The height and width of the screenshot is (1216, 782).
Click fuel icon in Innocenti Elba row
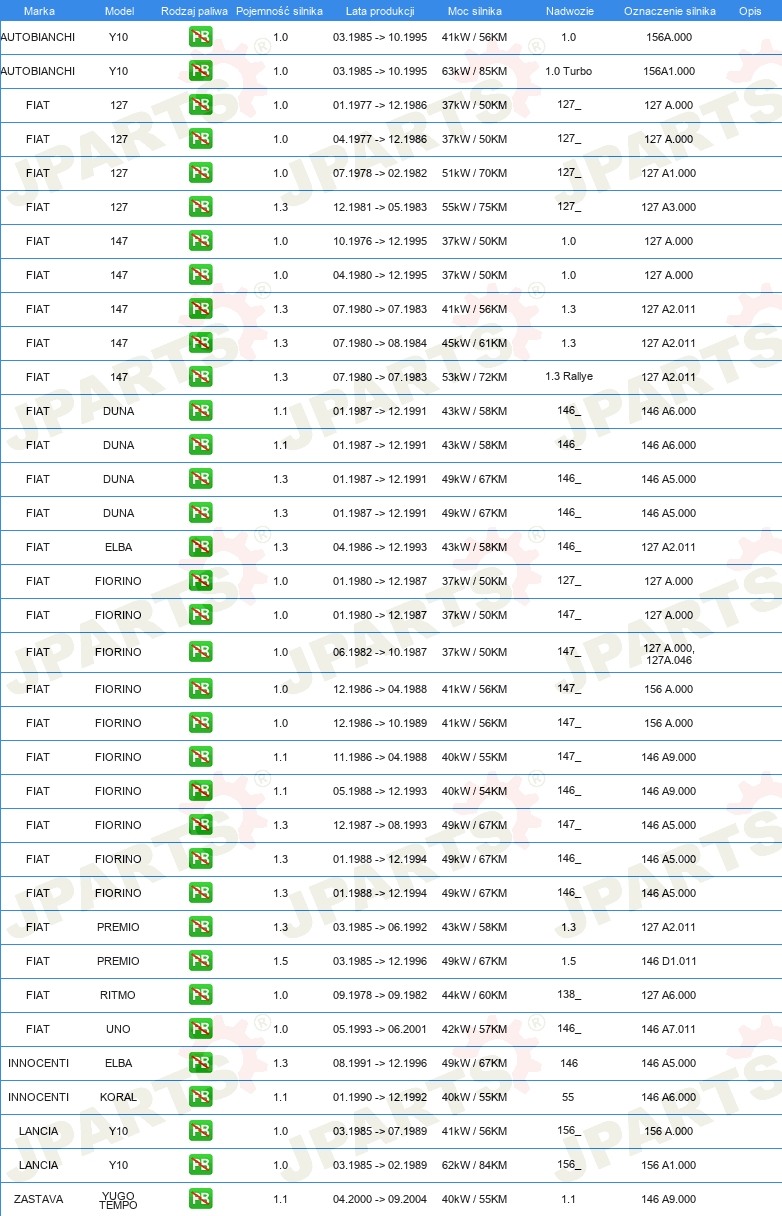click(200, 1063)
